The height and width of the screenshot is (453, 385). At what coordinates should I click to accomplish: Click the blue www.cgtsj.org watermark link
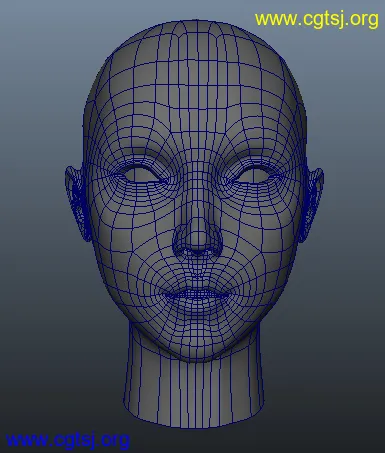[x=68, y=440]
